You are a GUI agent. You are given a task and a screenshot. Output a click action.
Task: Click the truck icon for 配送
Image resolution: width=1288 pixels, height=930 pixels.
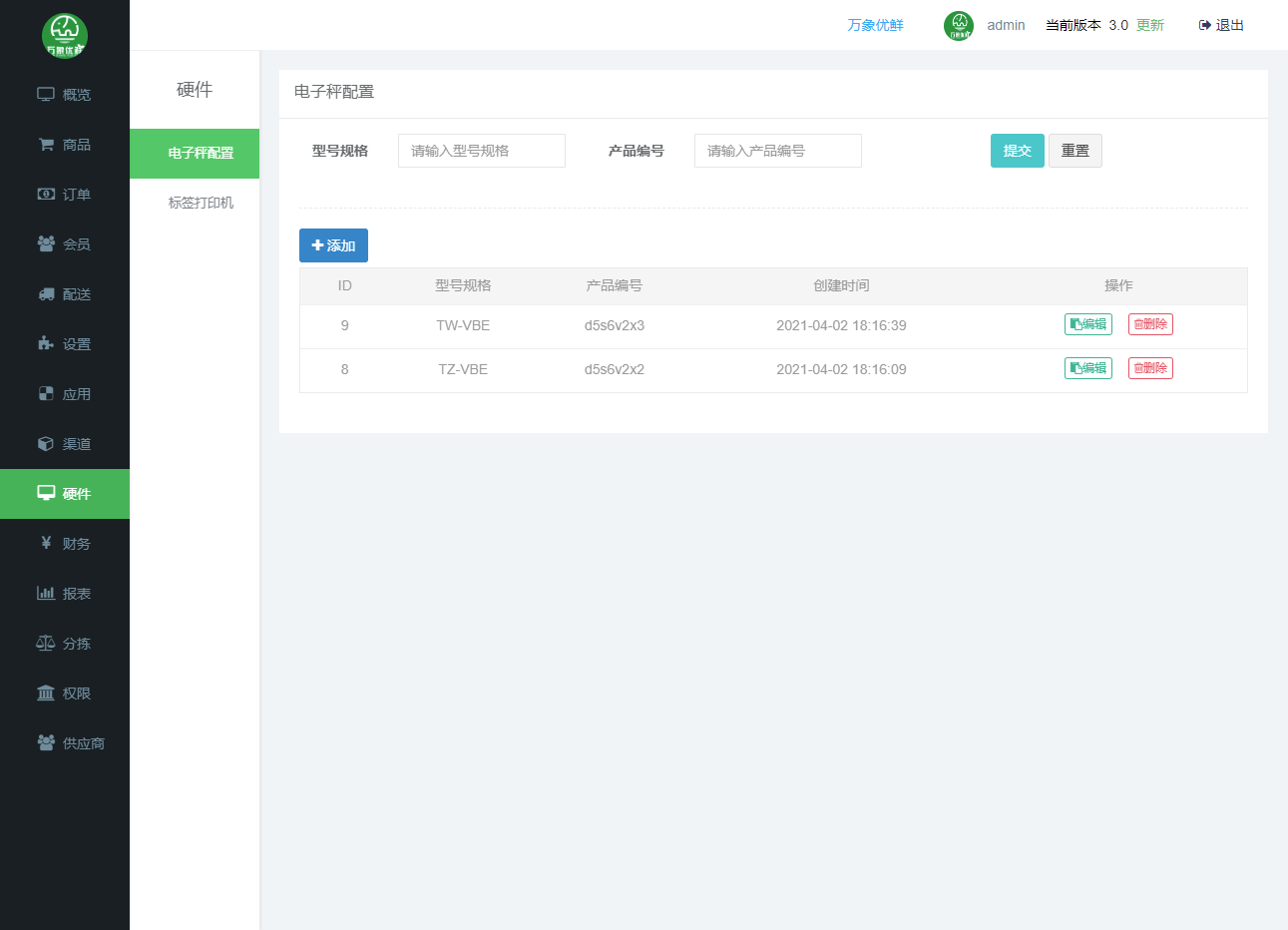click(46, 294)
